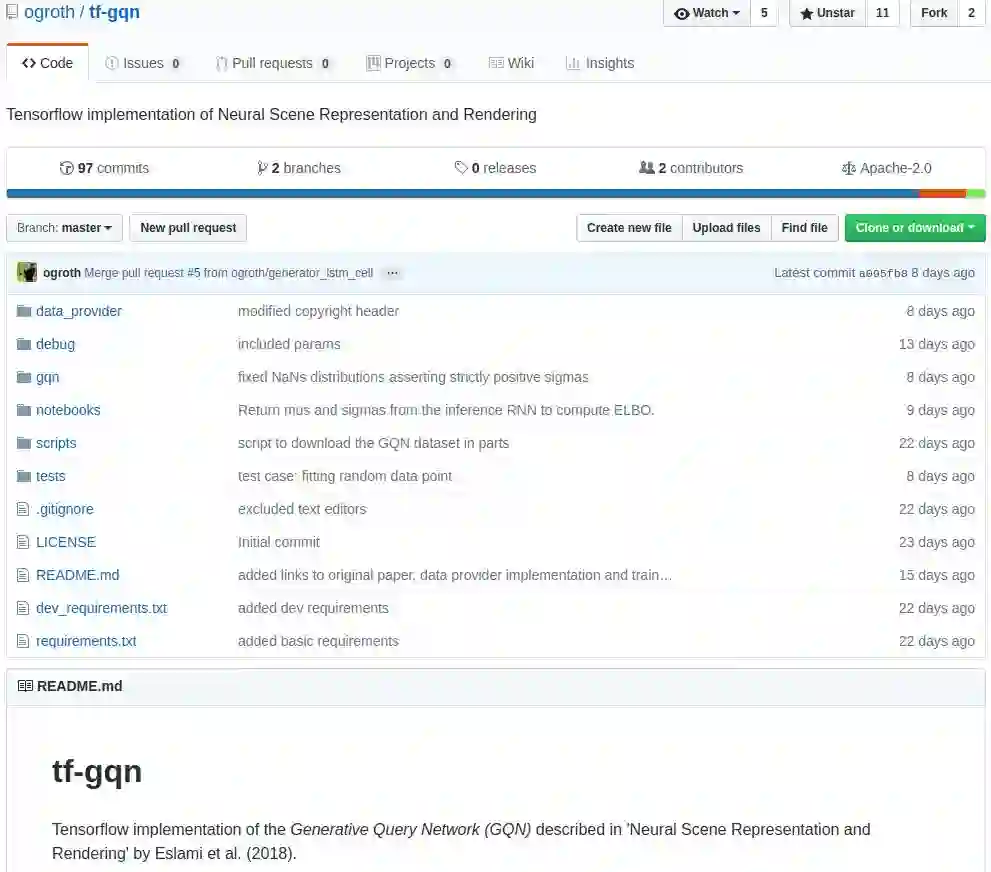
Task: Click ogroth author name in commit bar
Action: point(62,273)
